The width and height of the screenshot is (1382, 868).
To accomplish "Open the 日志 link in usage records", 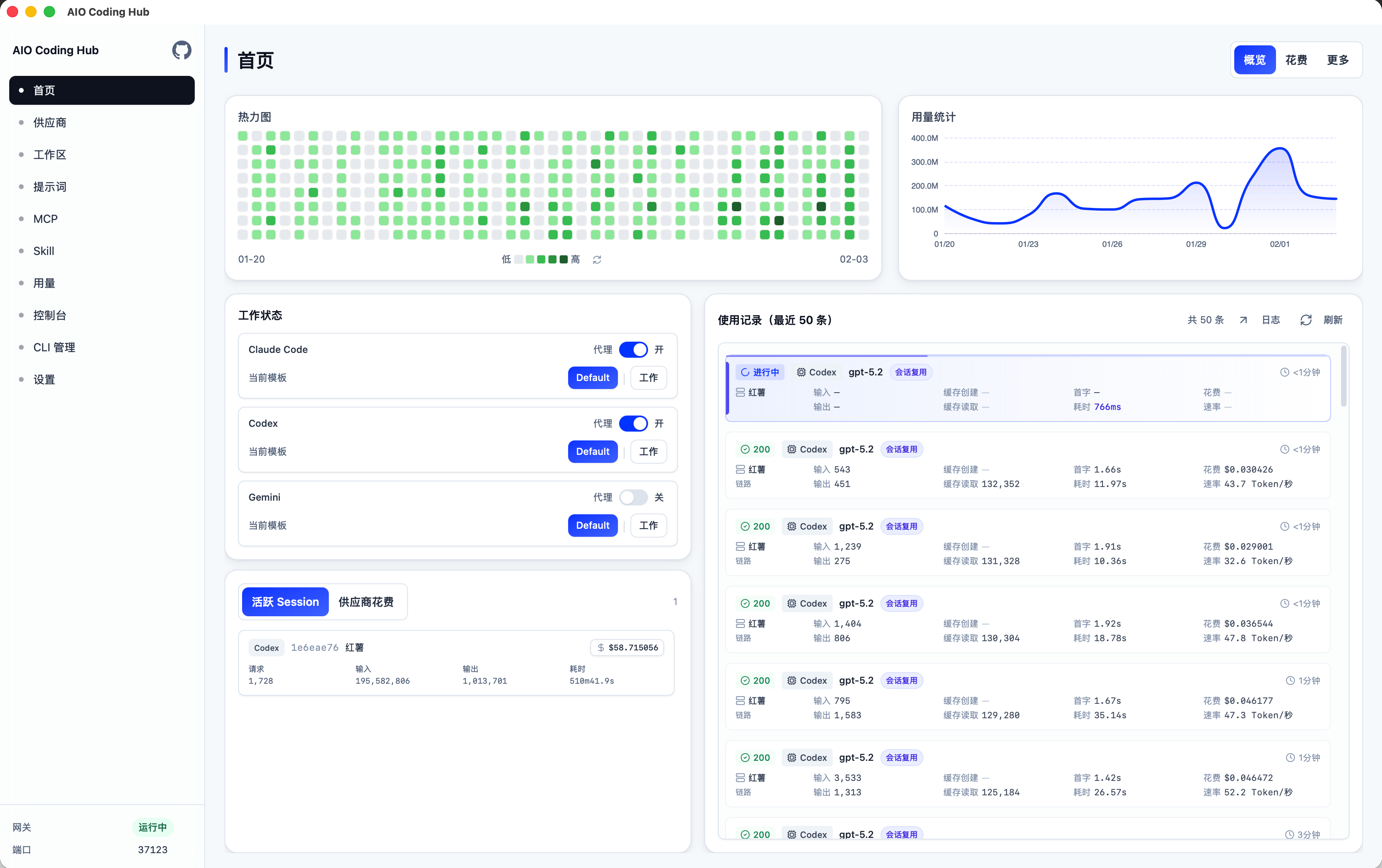I will (x=1271, y=320).
